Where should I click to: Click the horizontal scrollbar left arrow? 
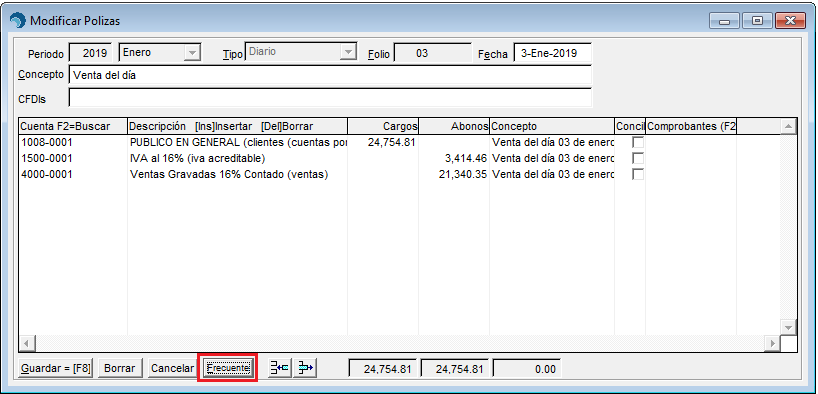[27, 343]
